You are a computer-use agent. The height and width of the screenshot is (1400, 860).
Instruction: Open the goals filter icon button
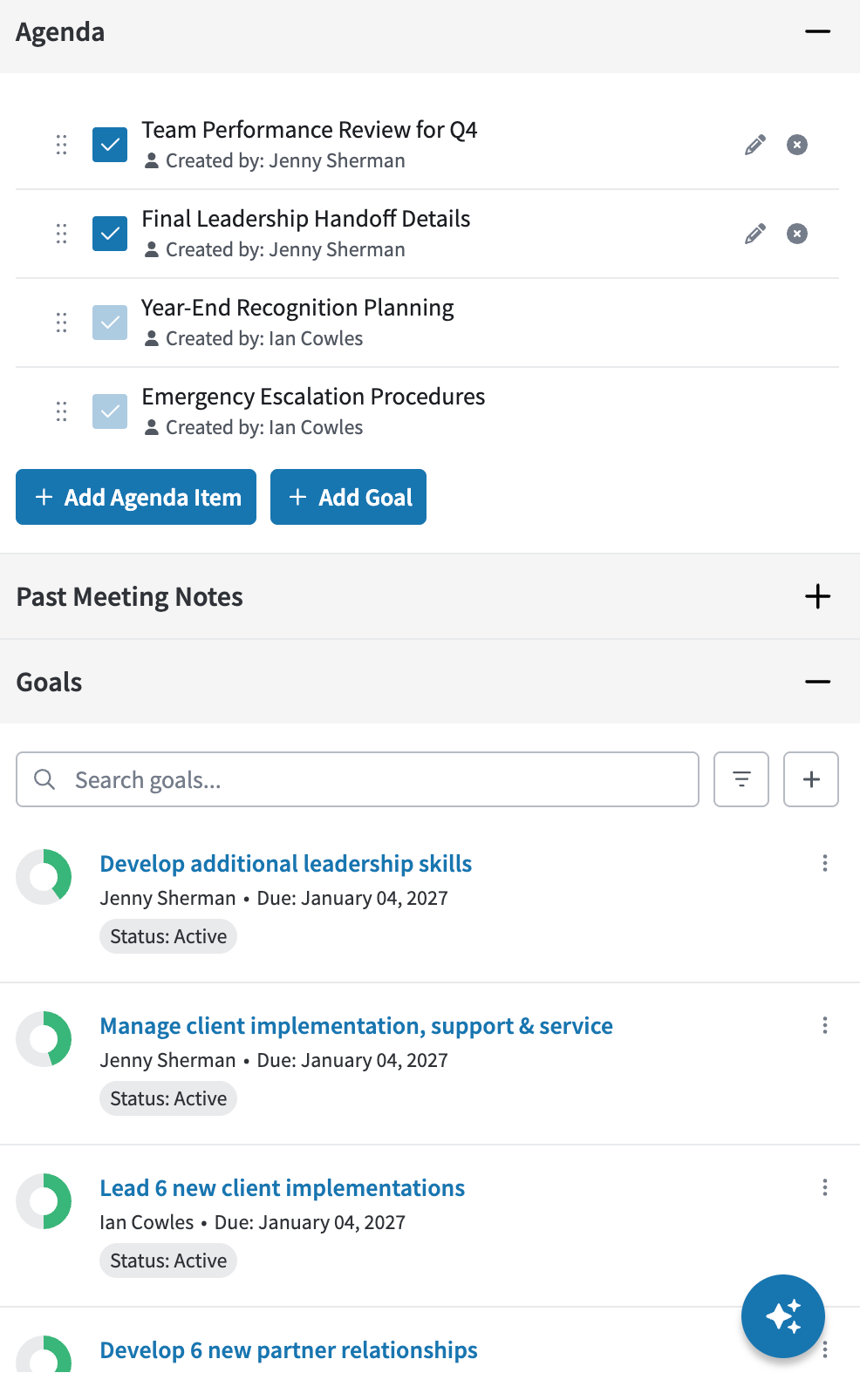(x=741, y=779)
